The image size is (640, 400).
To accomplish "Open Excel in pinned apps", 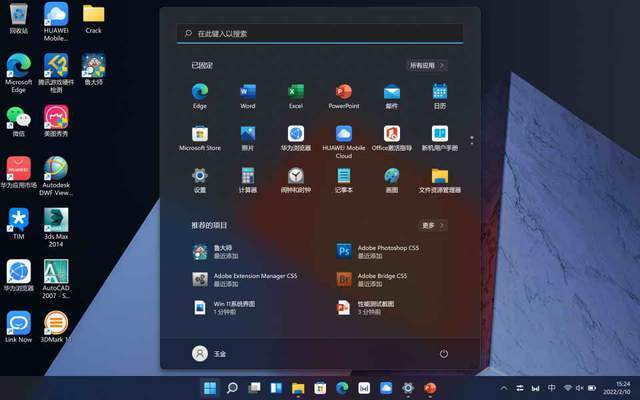I will click(296, 96).
